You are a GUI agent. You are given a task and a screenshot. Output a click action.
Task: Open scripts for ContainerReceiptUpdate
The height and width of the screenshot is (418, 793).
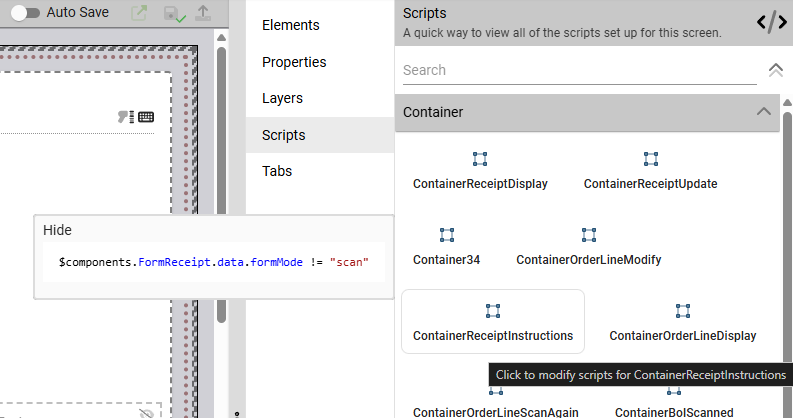click(x=650, y=170)
